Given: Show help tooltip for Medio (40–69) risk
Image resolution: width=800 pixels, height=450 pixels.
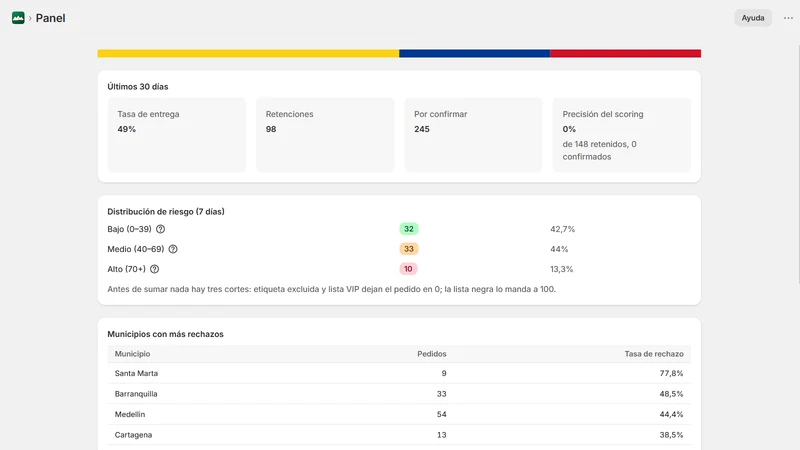Looking at the screenshot, I should [173, 249].
